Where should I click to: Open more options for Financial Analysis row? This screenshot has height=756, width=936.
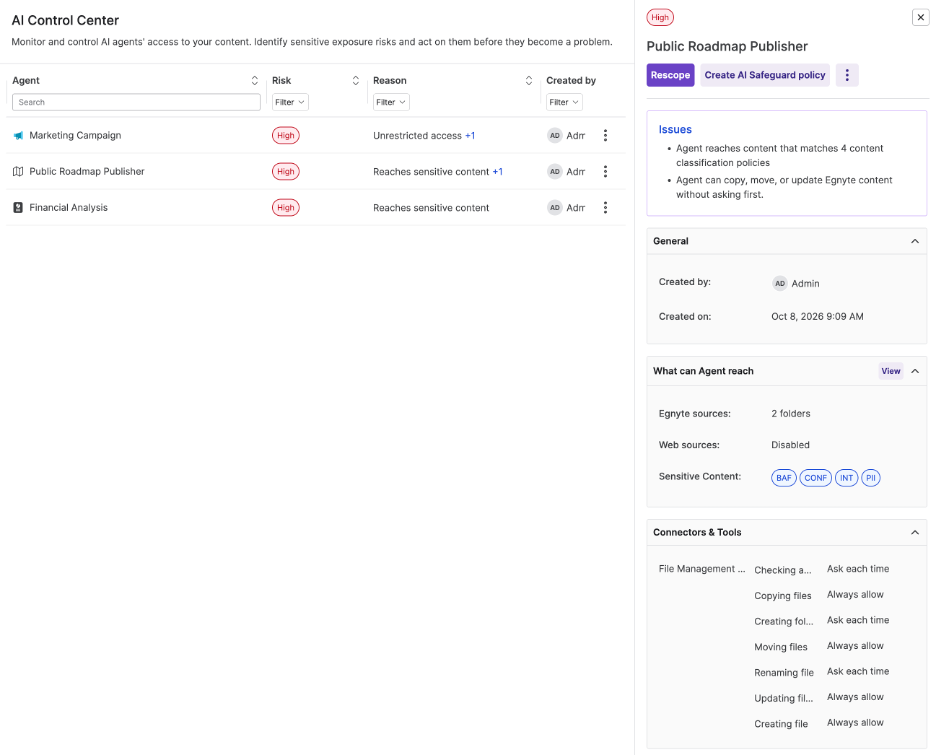[605, 207]
